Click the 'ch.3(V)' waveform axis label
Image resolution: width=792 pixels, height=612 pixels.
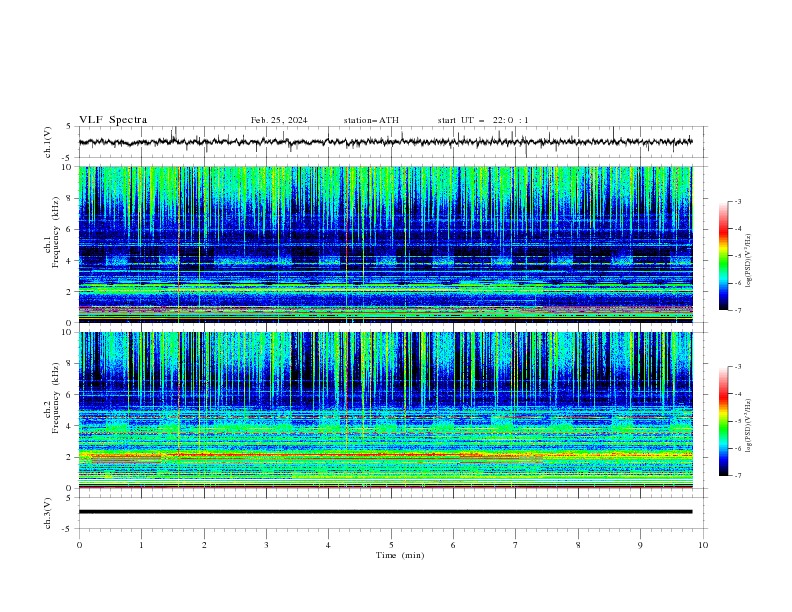(48, 513)
